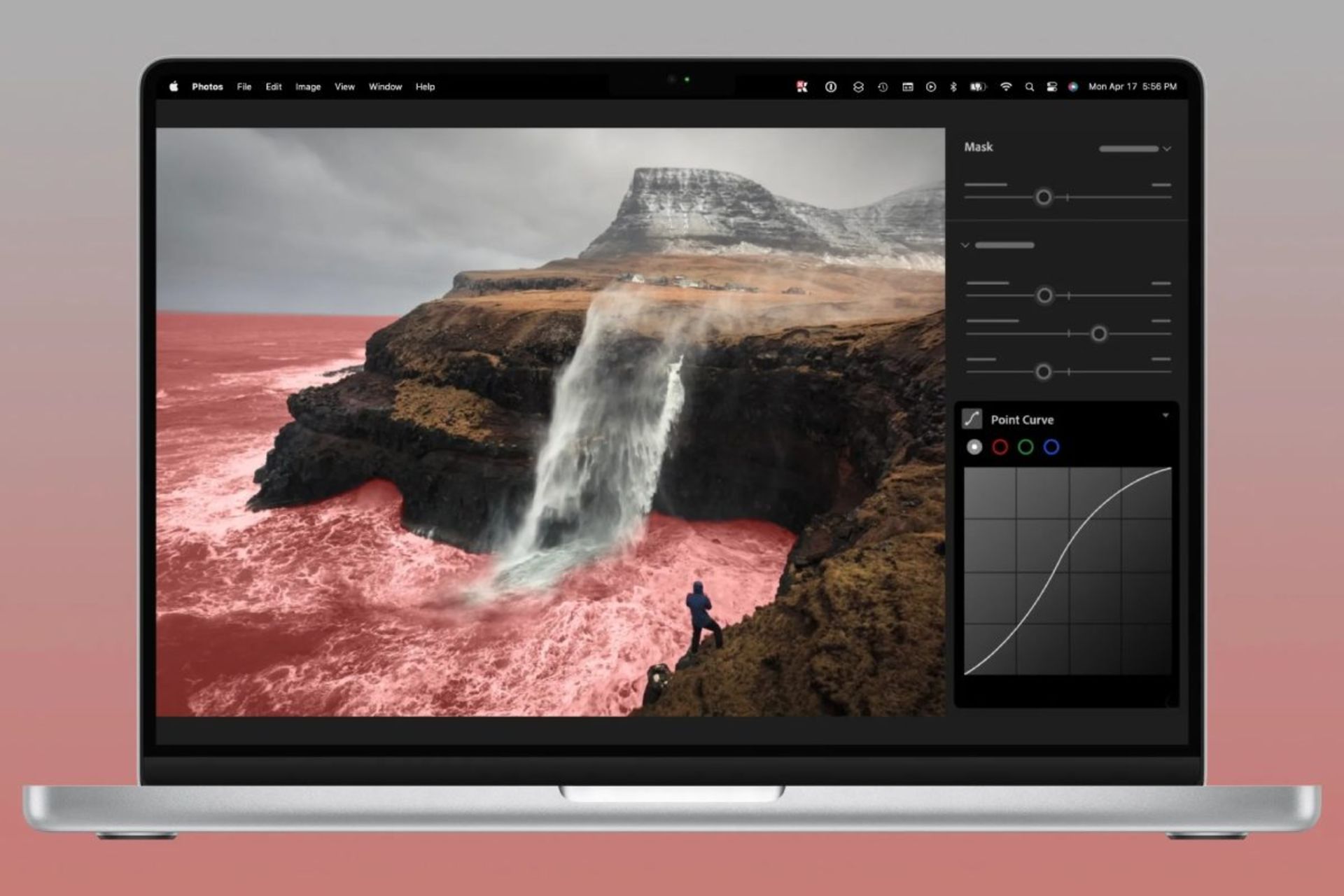1344x896 pixels.
Task: Click the Mask label text
Action: (x=980, y=148)
